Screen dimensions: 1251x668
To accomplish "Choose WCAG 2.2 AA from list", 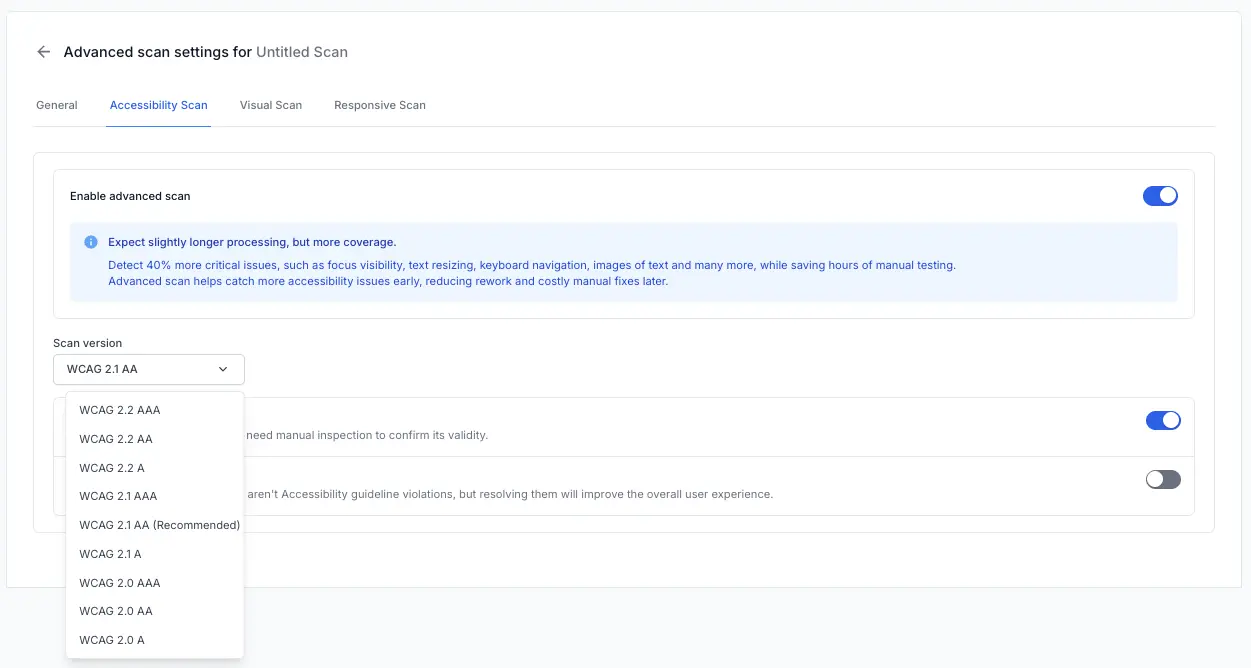I will (x=116, y=439).
